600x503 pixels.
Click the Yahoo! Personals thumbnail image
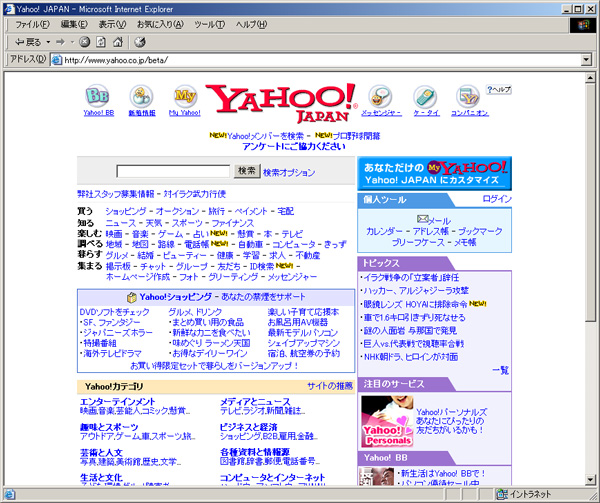[x=387, y=422]
